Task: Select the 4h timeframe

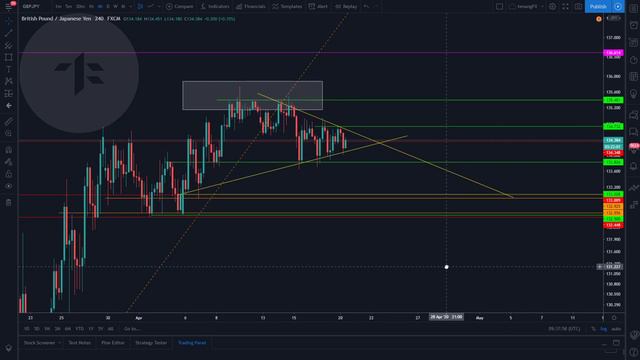Action: [x=100, y=7]
